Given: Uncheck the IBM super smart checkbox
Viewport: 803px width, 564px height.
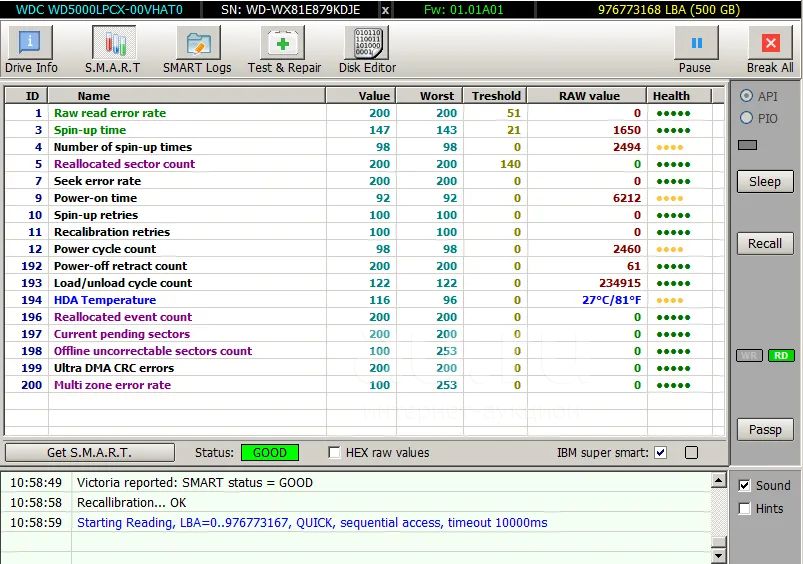Looking at the screenshot, I should point(661,452).
